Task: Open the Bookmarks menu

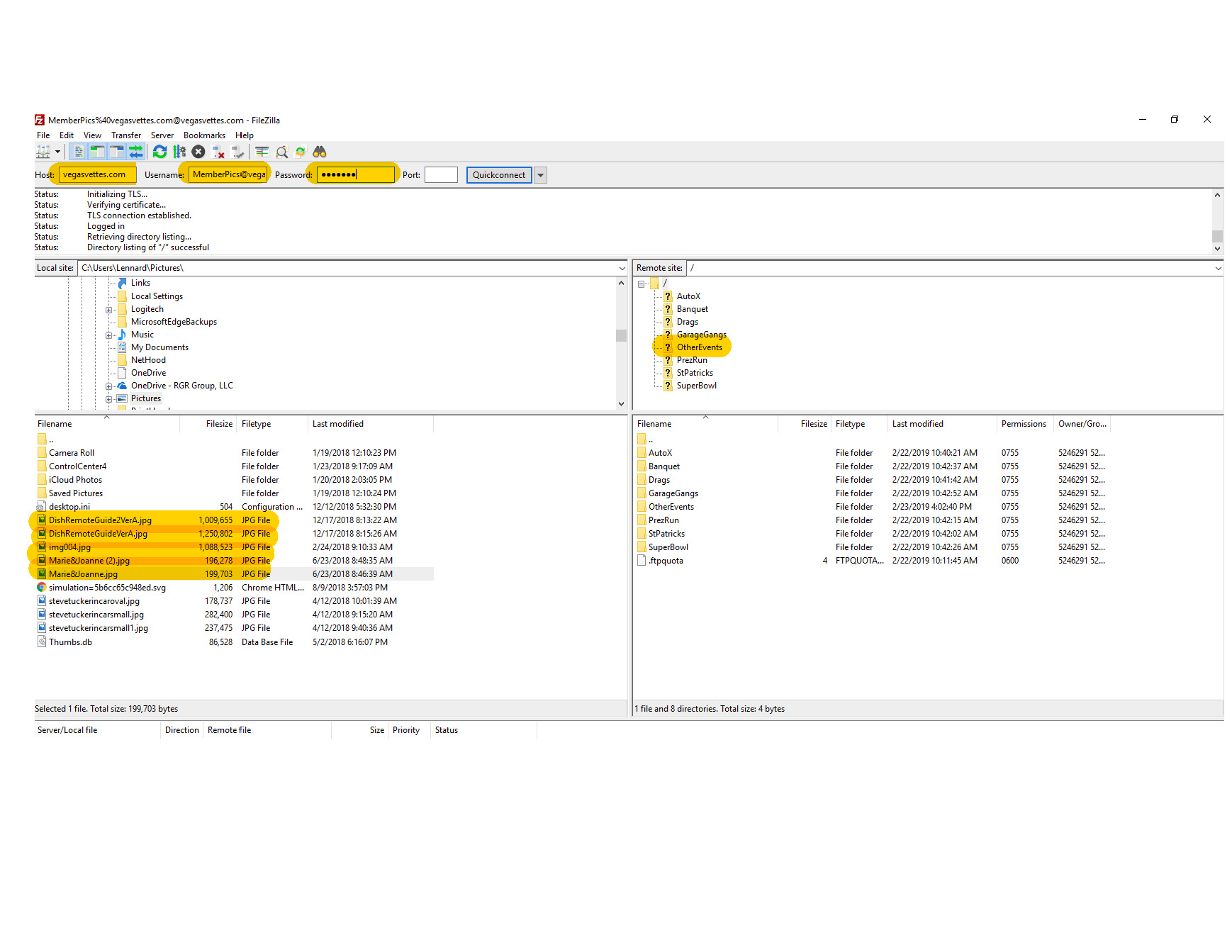Action: pyautogui.click(x=204, y=135)
